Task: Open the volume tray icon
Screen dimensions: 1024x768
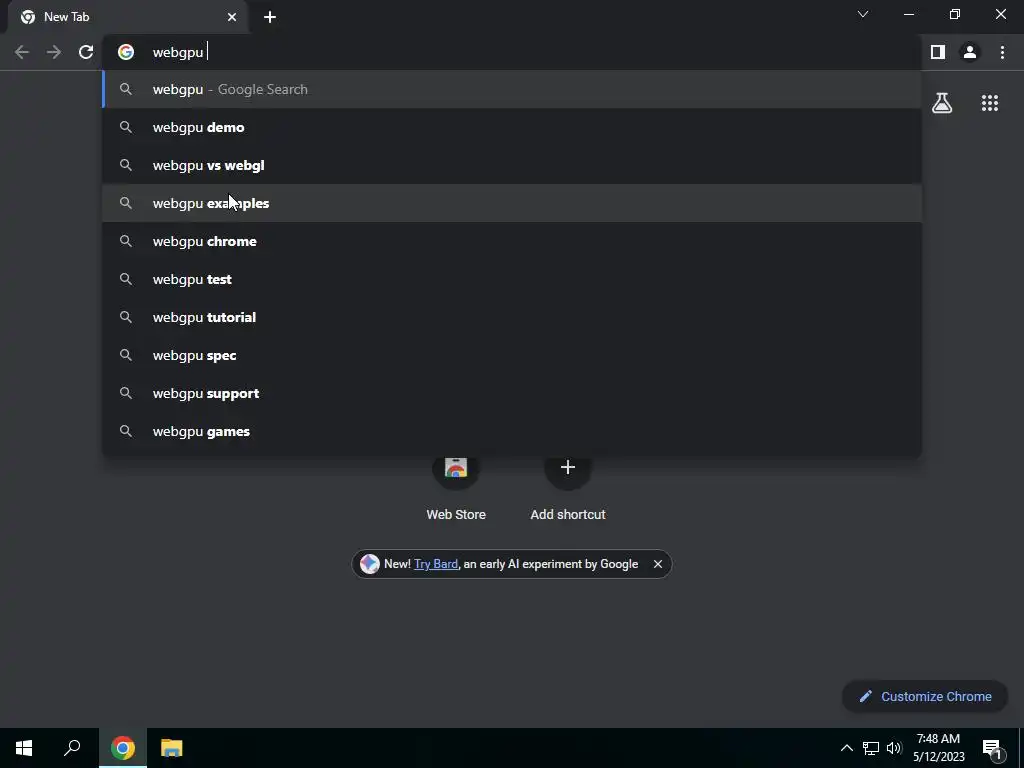Action: coord(894,748)
